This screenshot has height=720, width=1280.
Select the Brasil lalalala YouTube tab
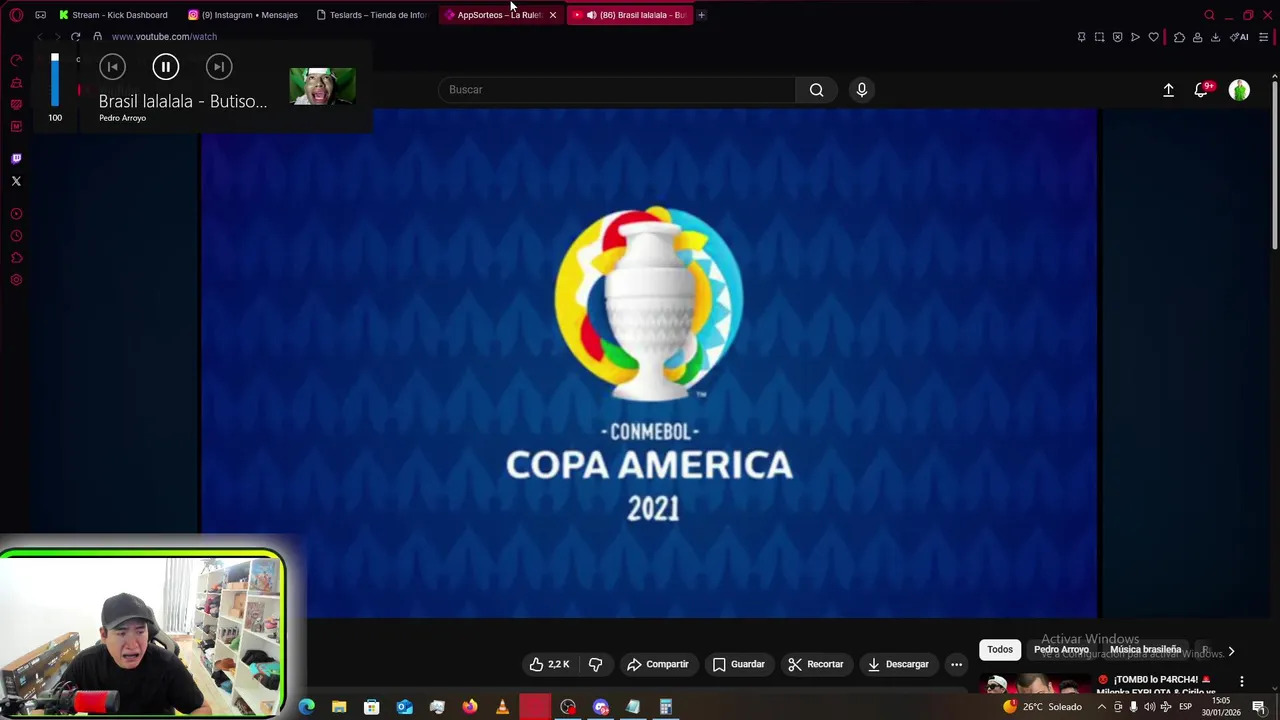click(630, 15)
